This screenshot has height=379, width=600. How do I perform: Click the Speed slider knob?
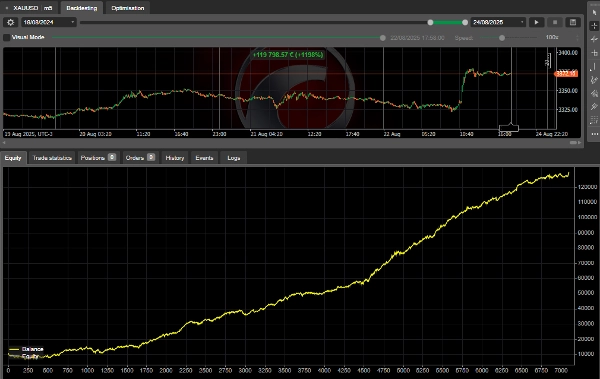(x=502, y=38)
